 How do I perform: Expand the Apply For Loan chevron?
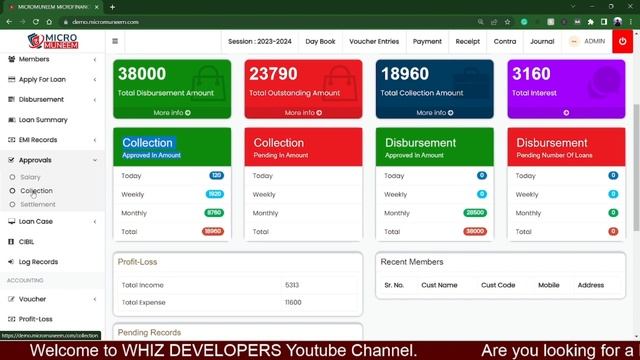pyautogui.click(x=95, y=80)
